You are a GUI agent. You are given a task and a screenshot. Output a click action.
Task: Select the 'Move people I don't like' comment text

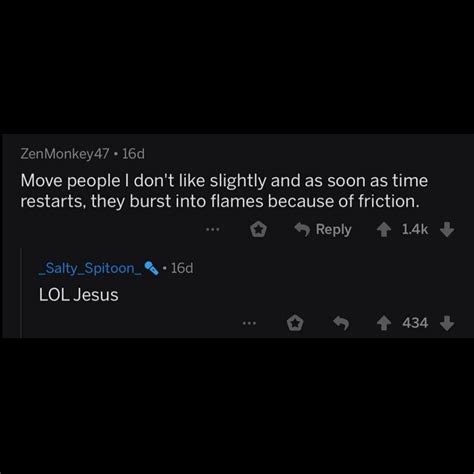224,191
